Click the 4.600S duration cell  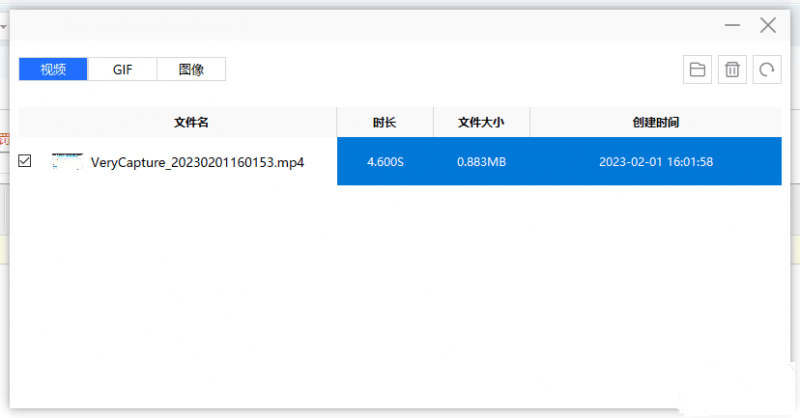385,161
